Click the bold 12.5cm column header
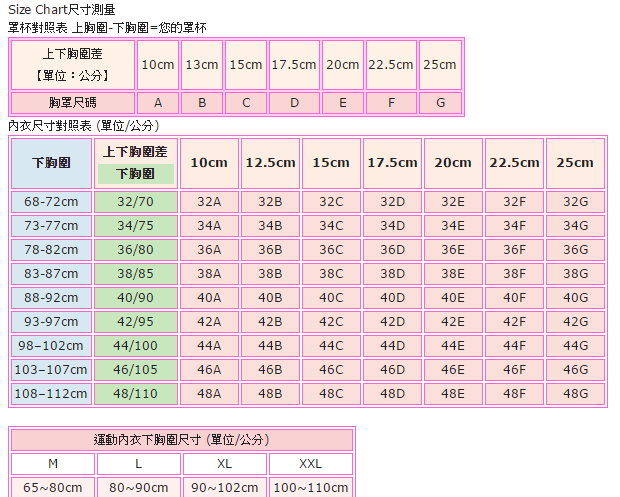The height and width of the screenshot is (497, 620). pyautogui.click(x=270, y=163)
